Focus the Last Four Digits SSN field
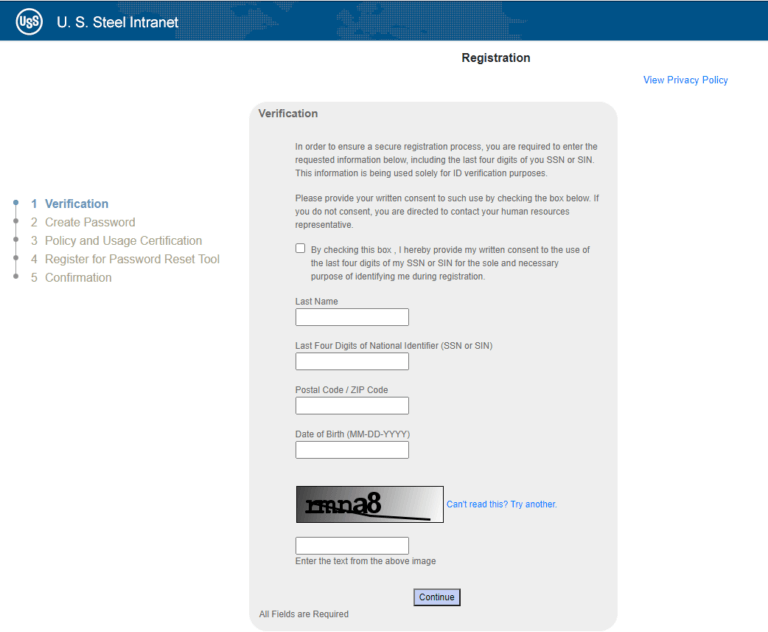Image resolution: width=768 pixels, height=632 pixels. point(352,361)
